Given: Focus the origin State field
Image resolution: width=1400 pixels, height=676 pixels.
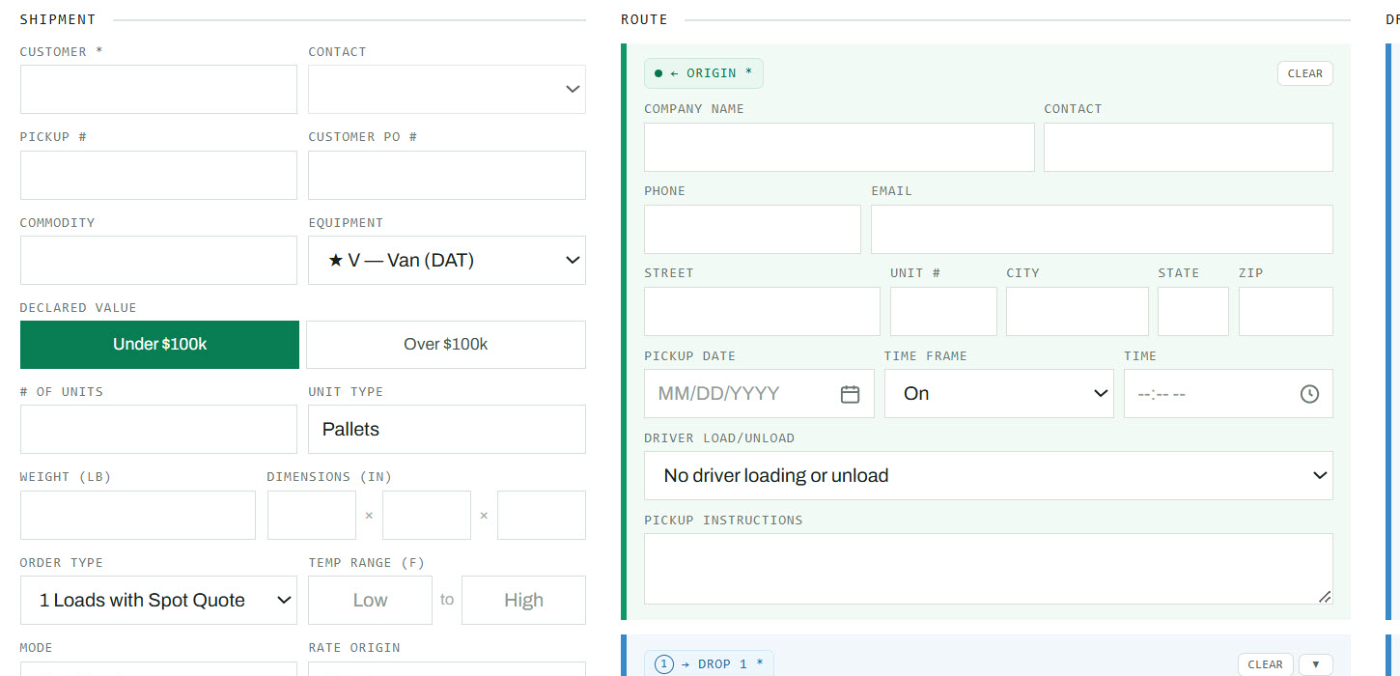Looking at the screenshot, I should [x=1193, y=311].
